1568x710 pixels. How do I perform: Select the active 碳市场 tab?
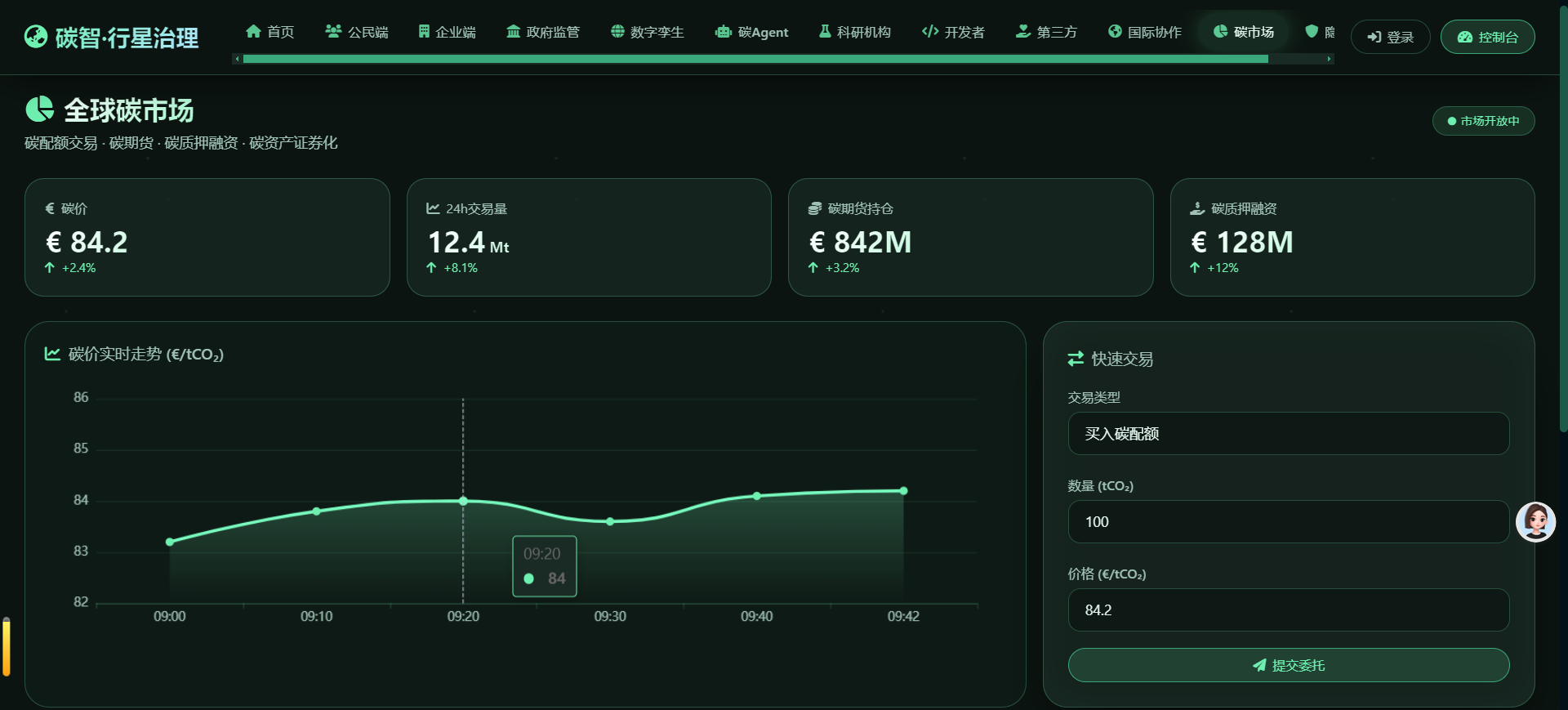click(1244, 32)
